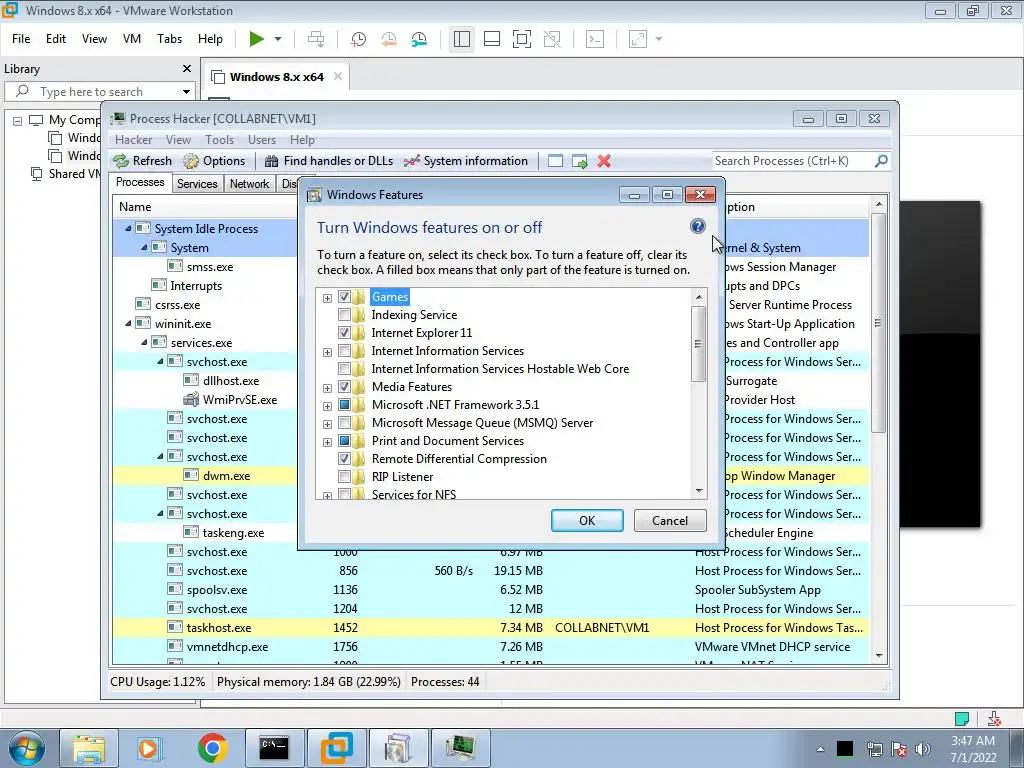Click the send Ctrl+Alt+Del toolbar icon
The height and width of the screenshot is (768, 1024).
(316, 39)
